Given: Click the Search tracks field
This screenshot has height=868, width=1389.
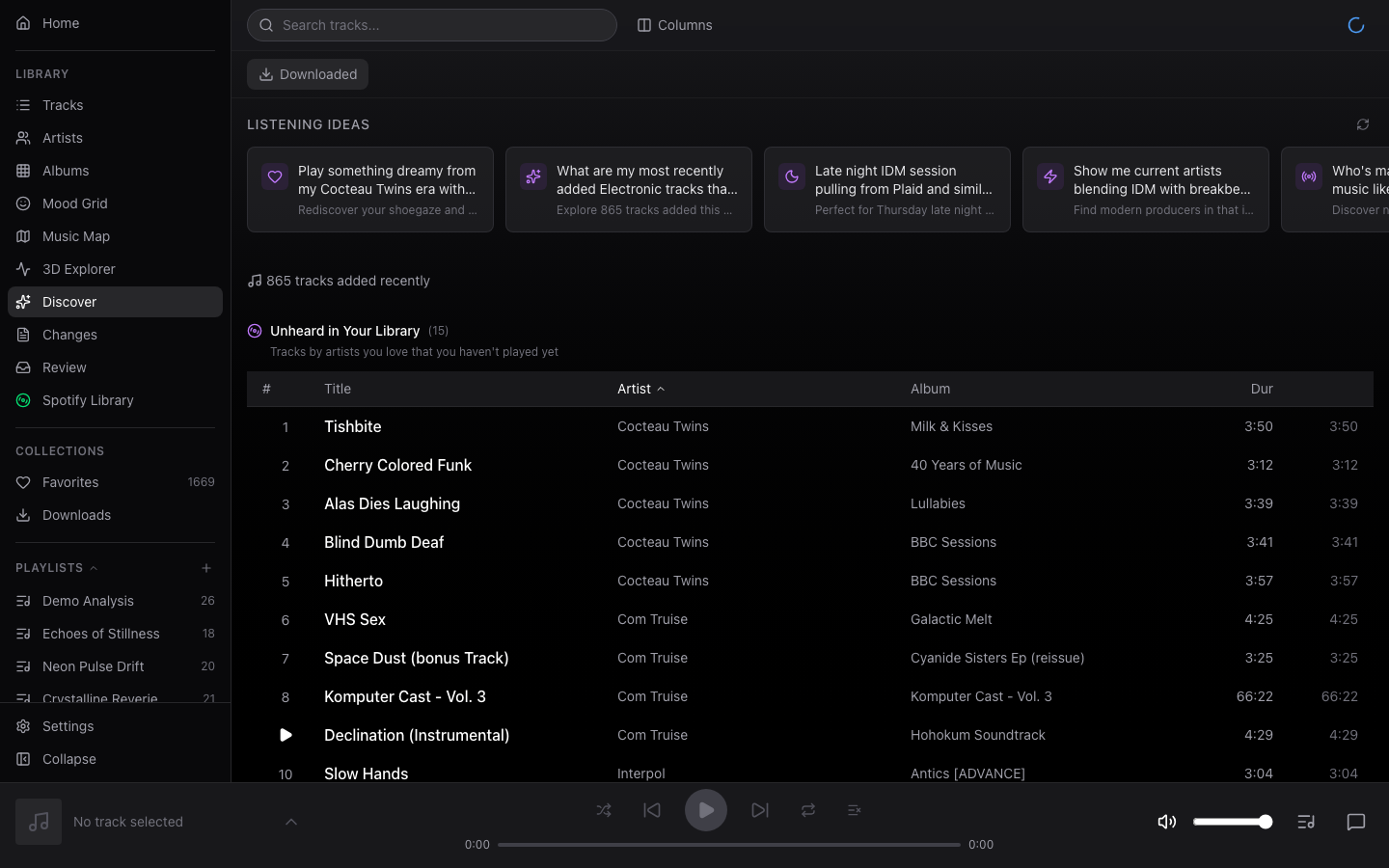Looking at the screenshot, I should click(x=432, y=25).
